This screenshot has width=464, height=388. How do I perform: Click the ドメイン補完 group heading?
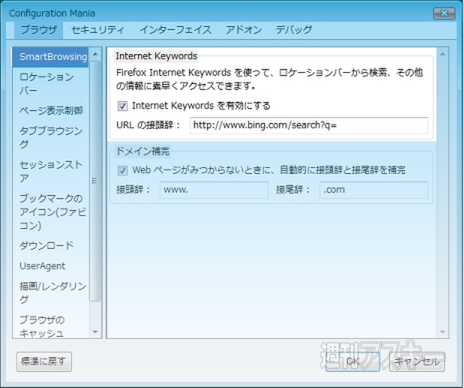click(x=143, y=151)
